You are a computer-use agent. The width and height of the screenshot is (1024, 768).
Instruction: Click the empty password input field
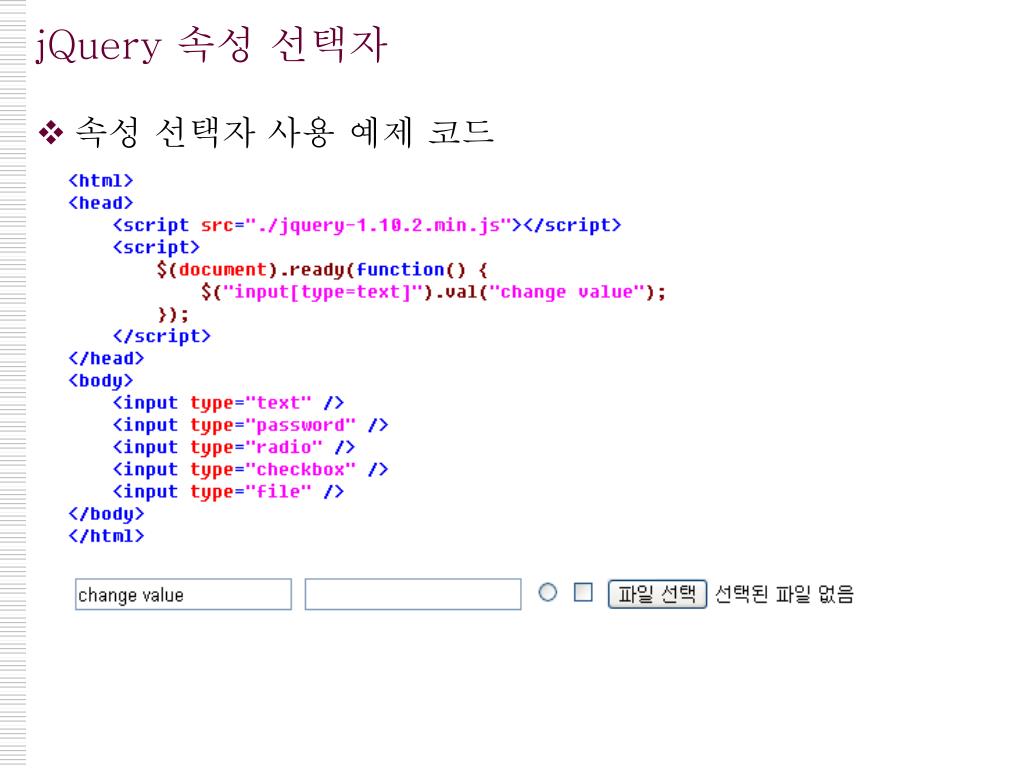pyautogui.click(x=413, y=594)
